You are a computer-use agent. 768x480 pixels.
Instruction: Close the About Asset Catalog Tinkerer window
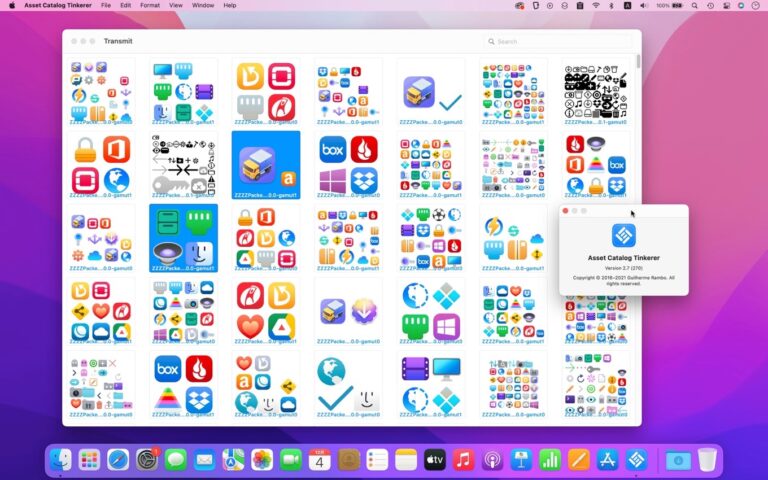[566, 211]
